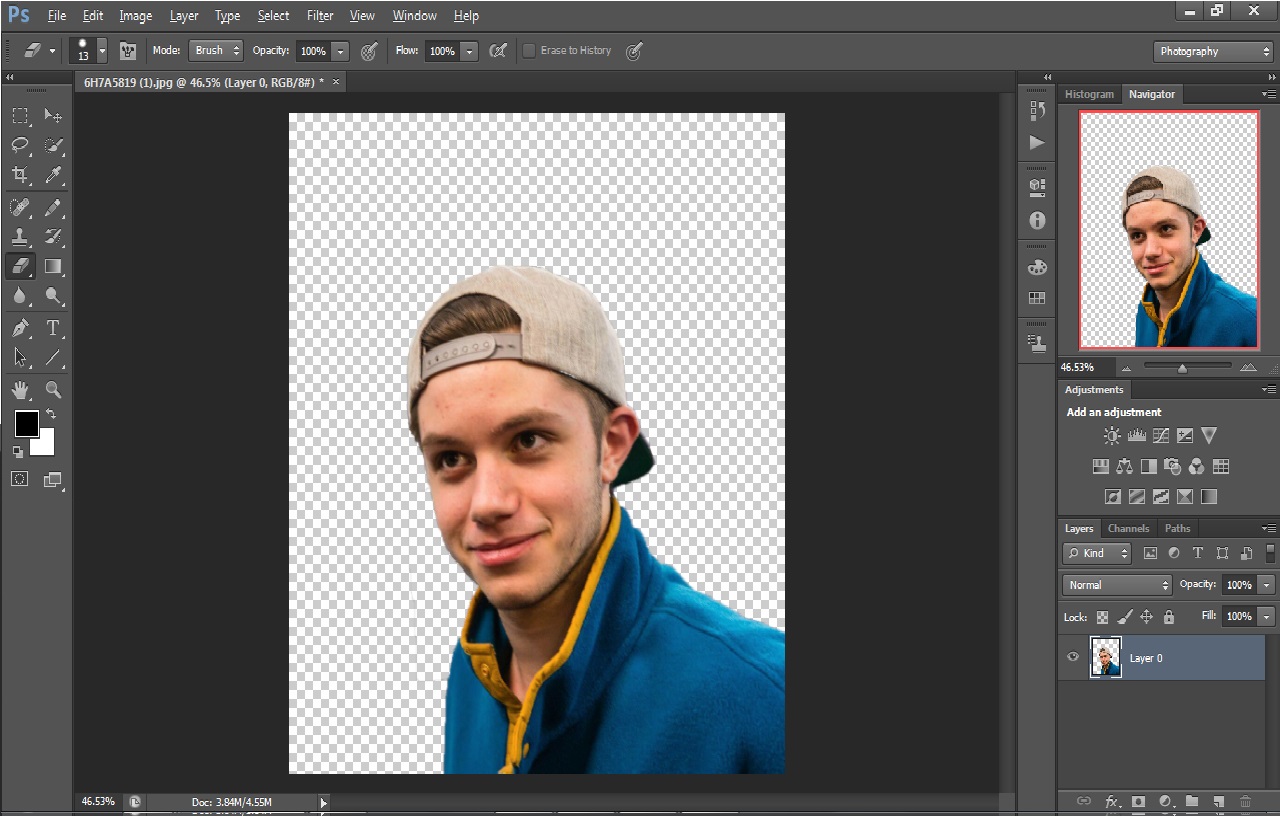Add layer style with fx button
This screenshot has height=816, width=1280.
pos(1112,802)
